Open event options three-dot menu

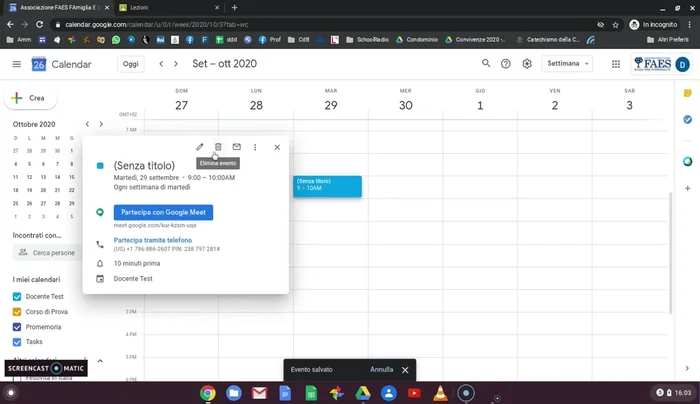255,147
